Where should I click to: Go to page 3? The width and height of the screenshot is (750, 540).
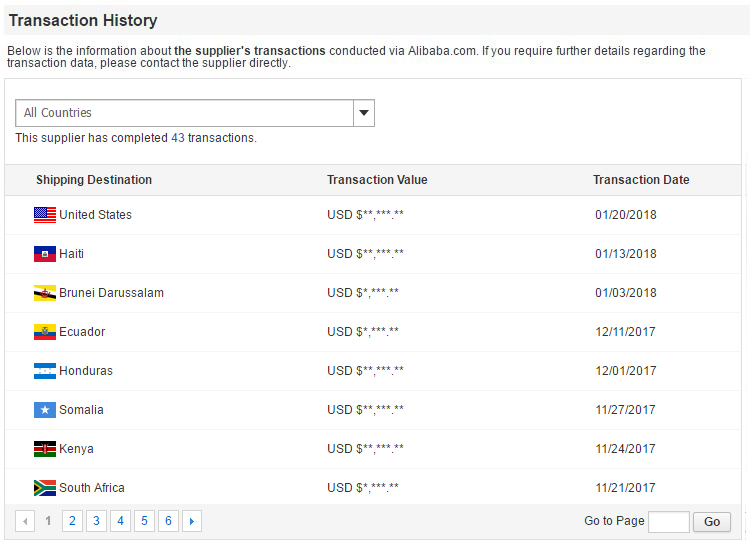[96, 521]
